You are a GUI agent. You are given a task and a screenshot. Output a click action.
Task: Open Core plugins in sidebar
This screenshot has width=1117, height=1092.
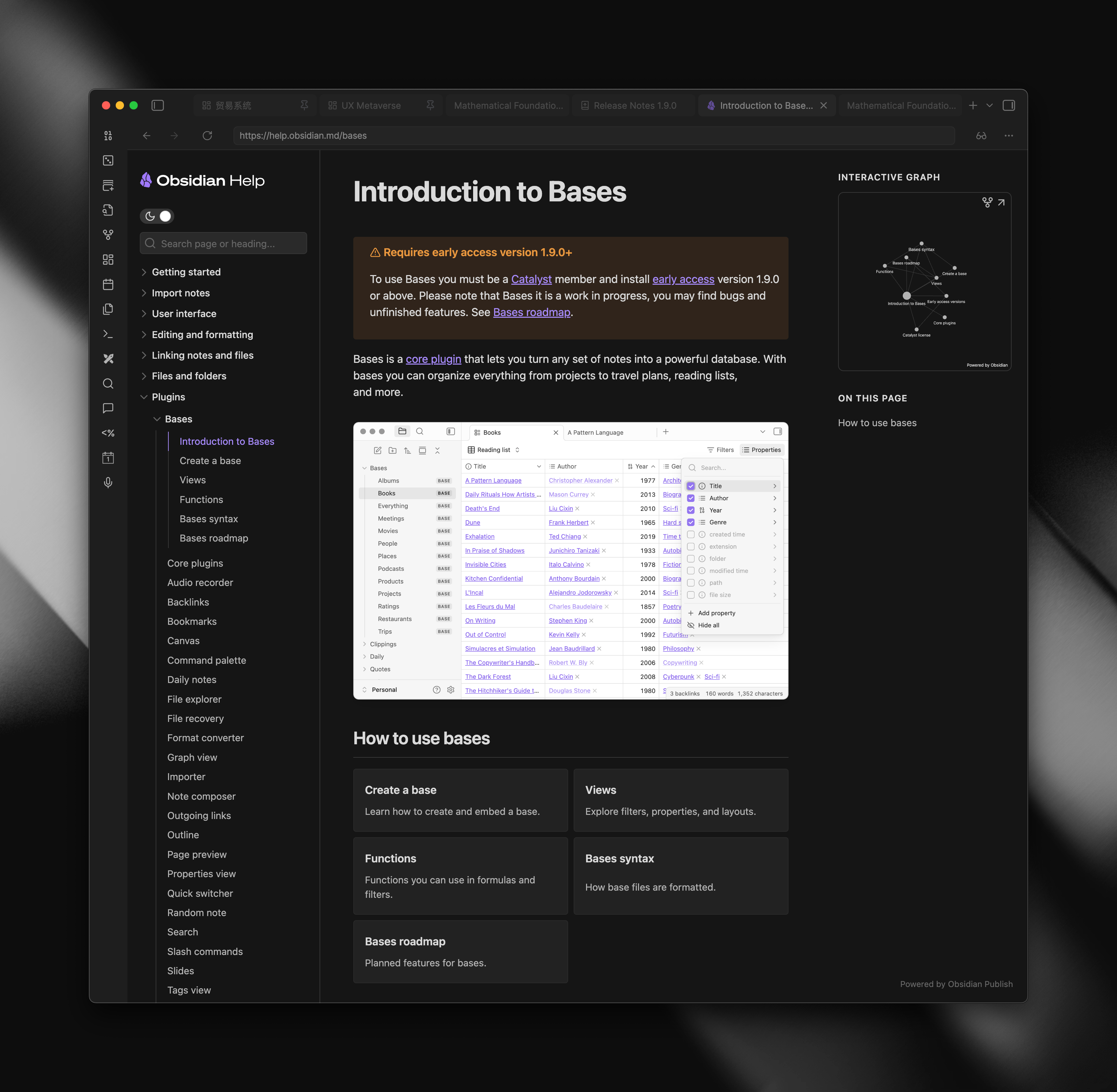tap(195, 563)
